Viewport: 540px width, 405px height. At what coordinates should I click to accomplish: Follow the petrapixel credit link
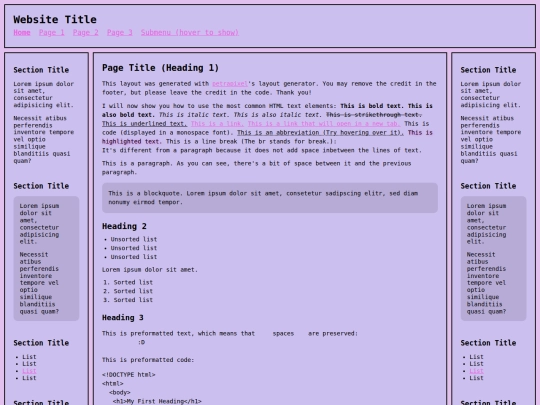[x=230, y=84]
